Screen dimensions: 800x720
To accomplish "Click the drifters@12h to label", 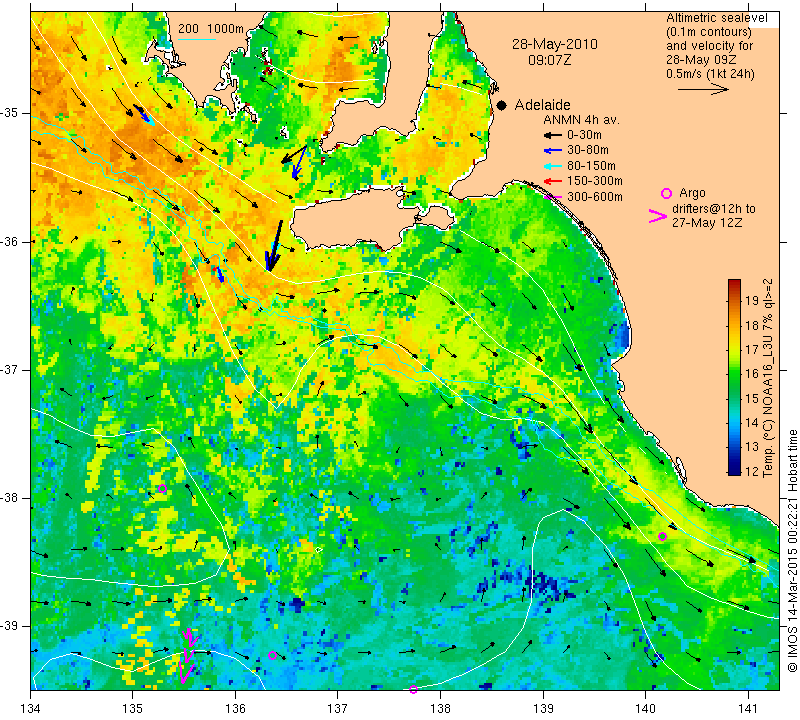I will (x=714, y=209).
